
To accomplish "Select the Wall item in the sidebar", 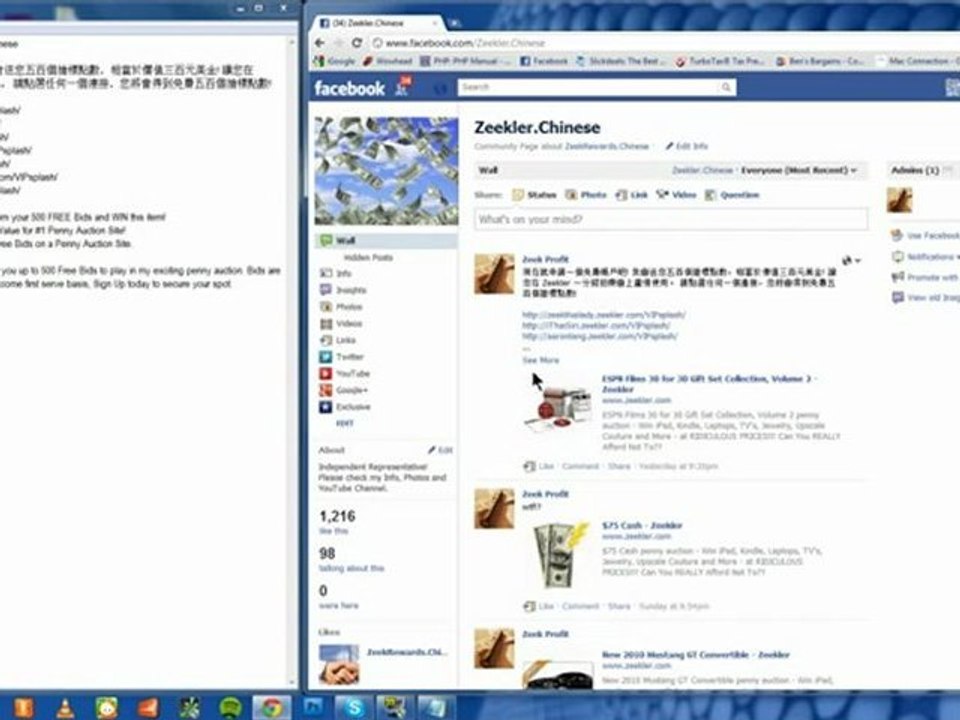I will click(x=386, y=240).
